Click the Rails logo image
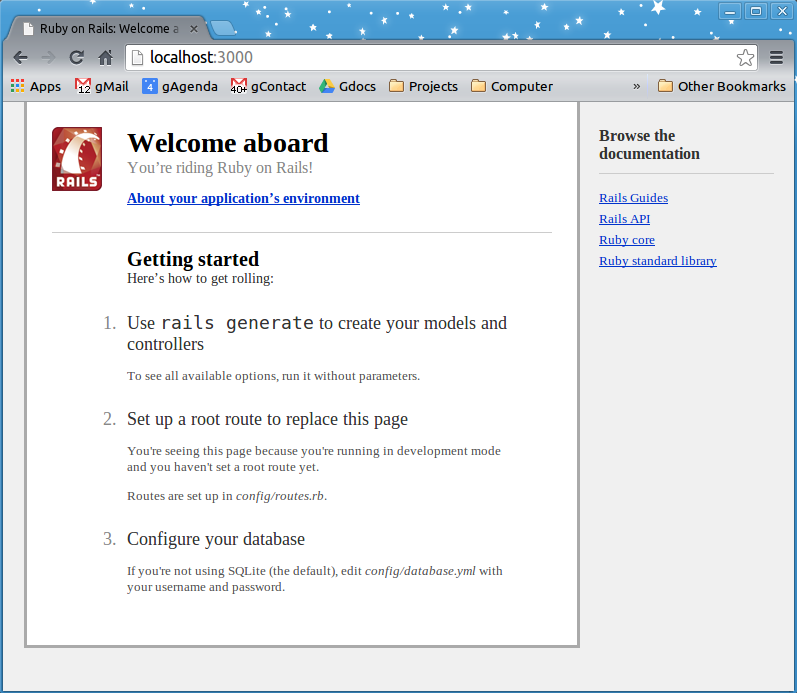The image size is (797, 693). (x=77, y=159)
